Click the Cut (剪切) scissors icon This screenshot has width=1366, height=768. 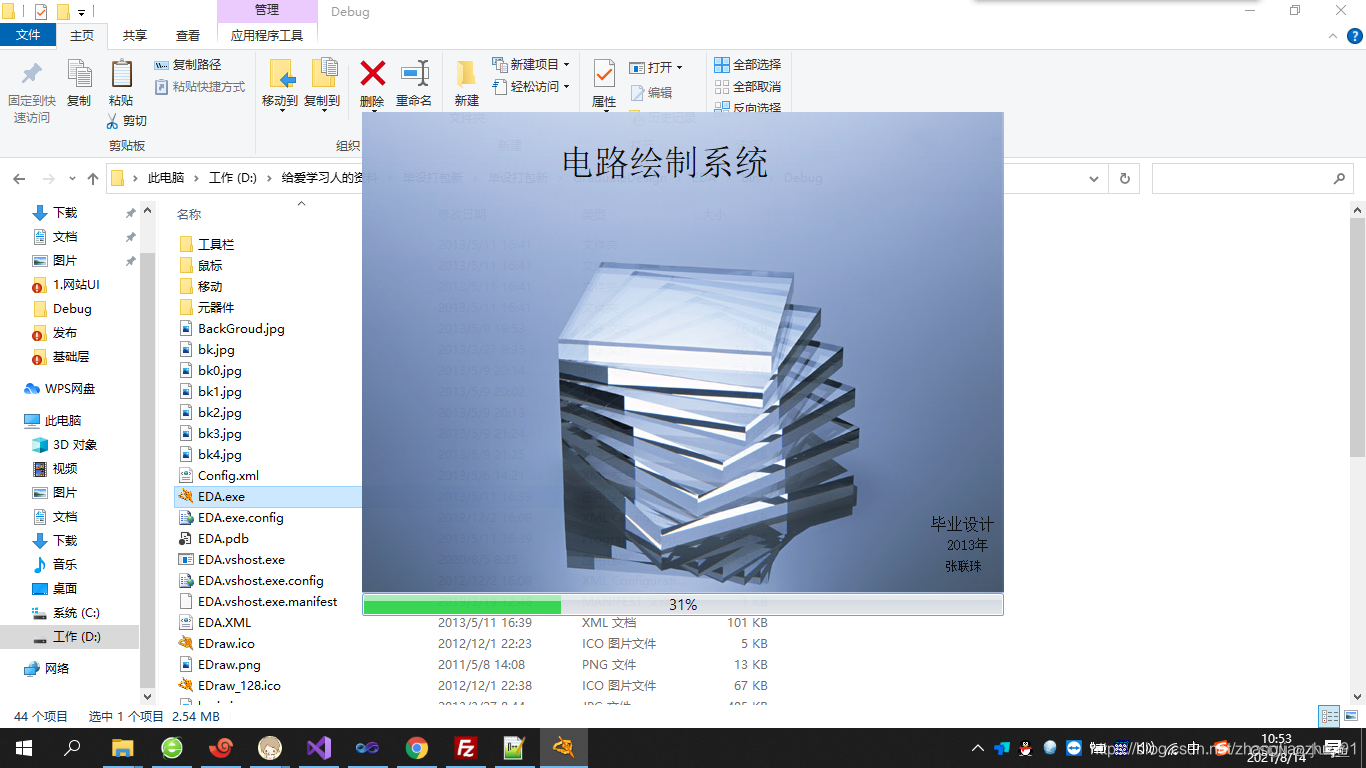pos(113,121)
